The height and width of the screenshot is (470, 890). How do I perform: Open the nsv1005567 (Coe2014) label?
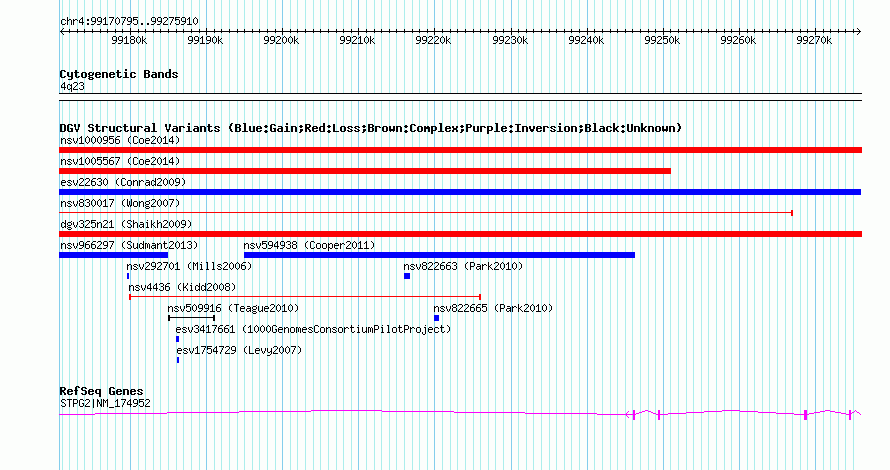pyautogui.click(x=120, y=161)
